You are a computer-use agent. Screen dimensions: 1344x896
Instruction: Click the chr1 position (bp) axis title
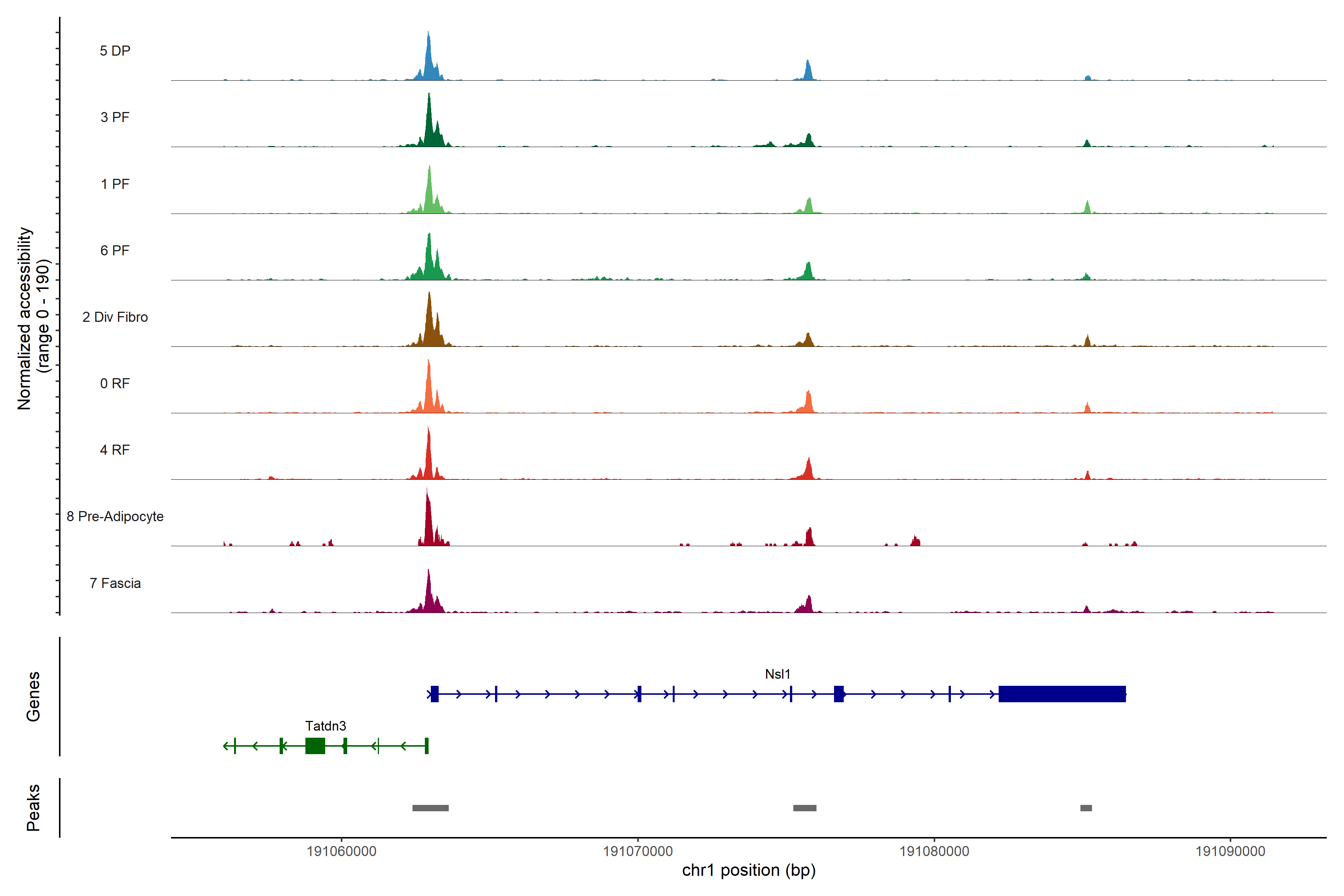(x=749, y=870)
